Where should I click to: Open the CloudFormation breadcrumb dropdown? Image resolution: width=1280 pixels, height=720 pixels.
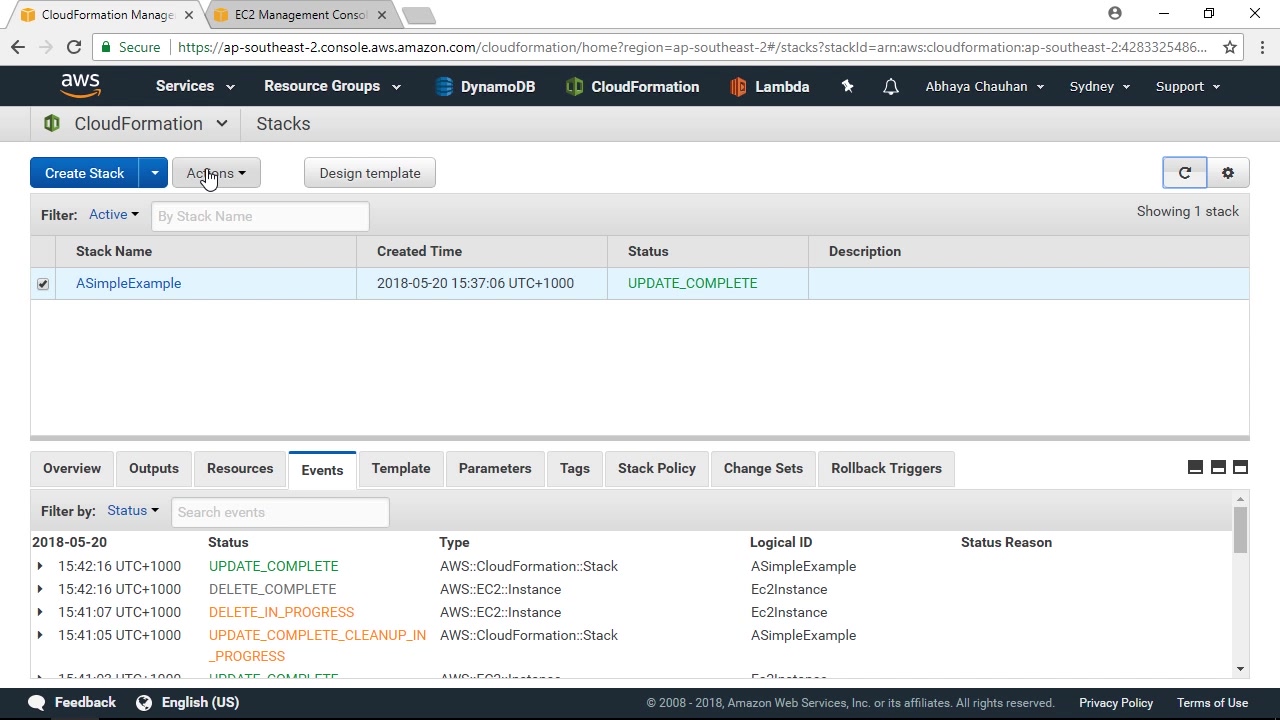click(x=222, y=124)
